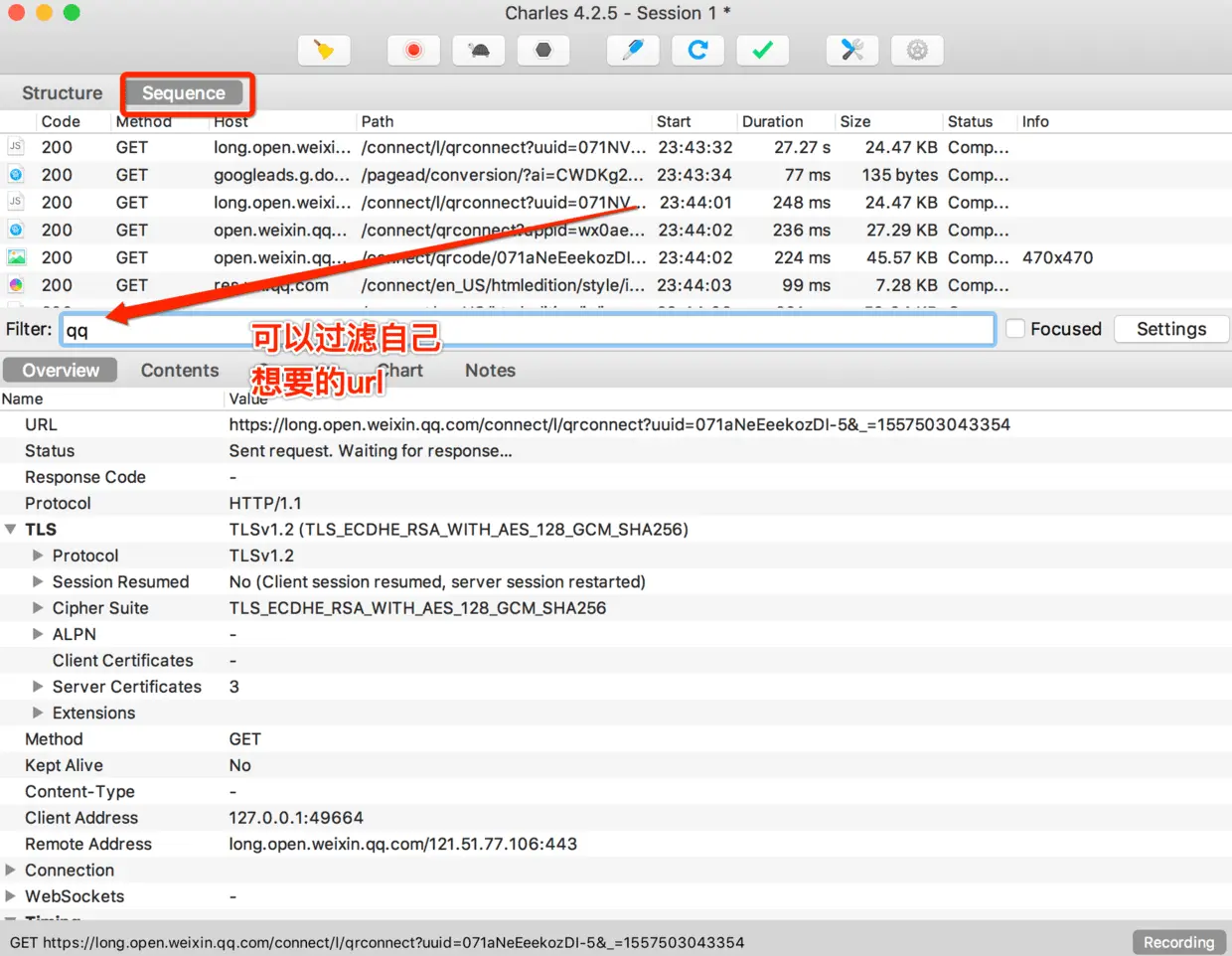Click JS file icon of 23:44:01 row
1232x956 pixels.
[16, 202]
